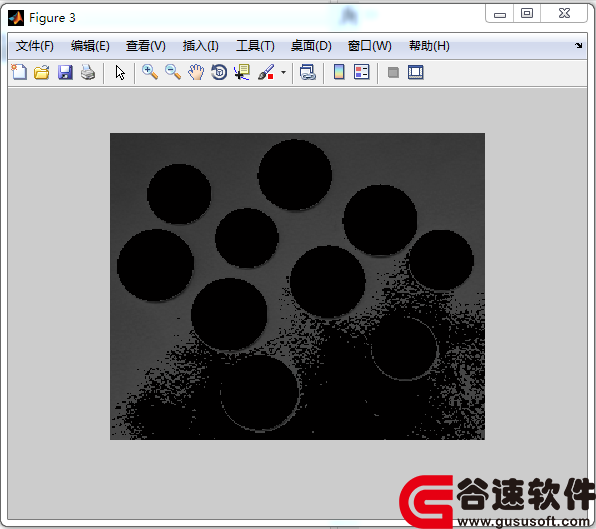Enable the Rotate 3D tool
596x529 pixels.
[x=219, y=72]
